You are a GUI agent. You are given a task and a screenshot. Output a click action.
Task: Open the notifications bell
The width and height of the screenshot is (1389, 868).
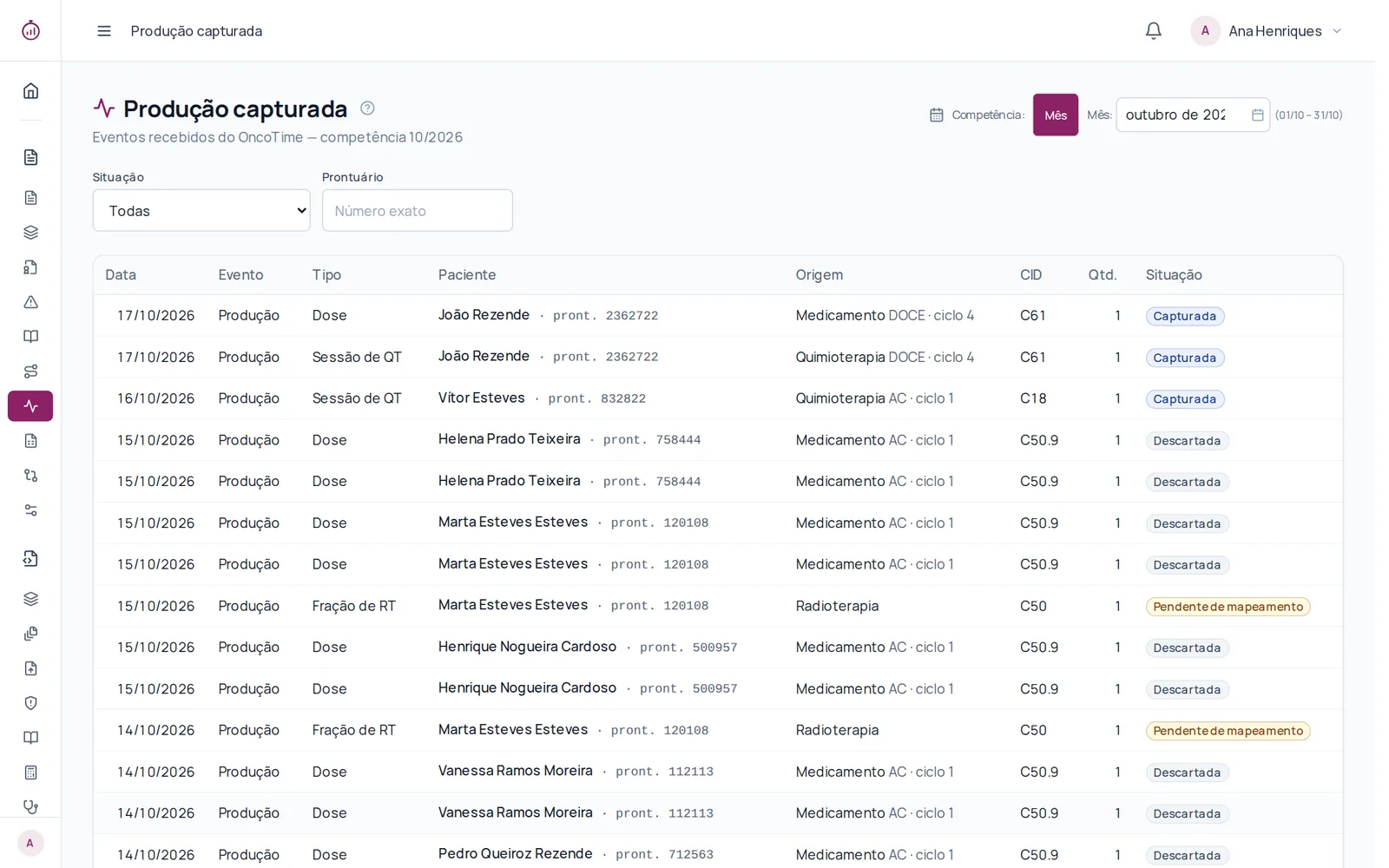1153,31
